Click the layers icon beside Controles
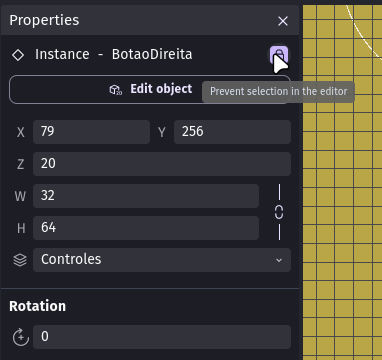Screen dimensions: 382x360 [20, 260]
